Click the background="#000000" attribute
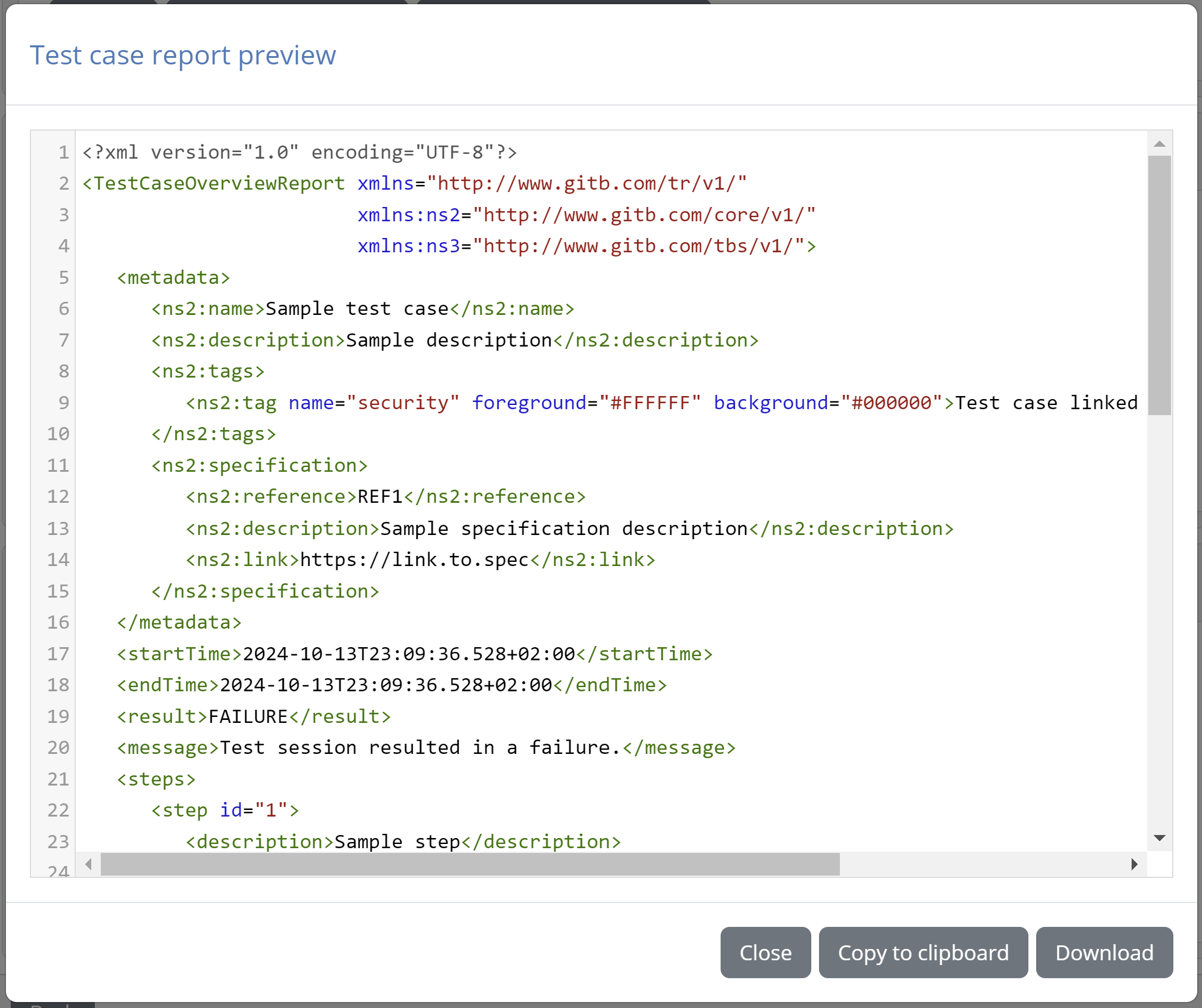Screen dimensions: 1202x1008 tap(828, 403)
